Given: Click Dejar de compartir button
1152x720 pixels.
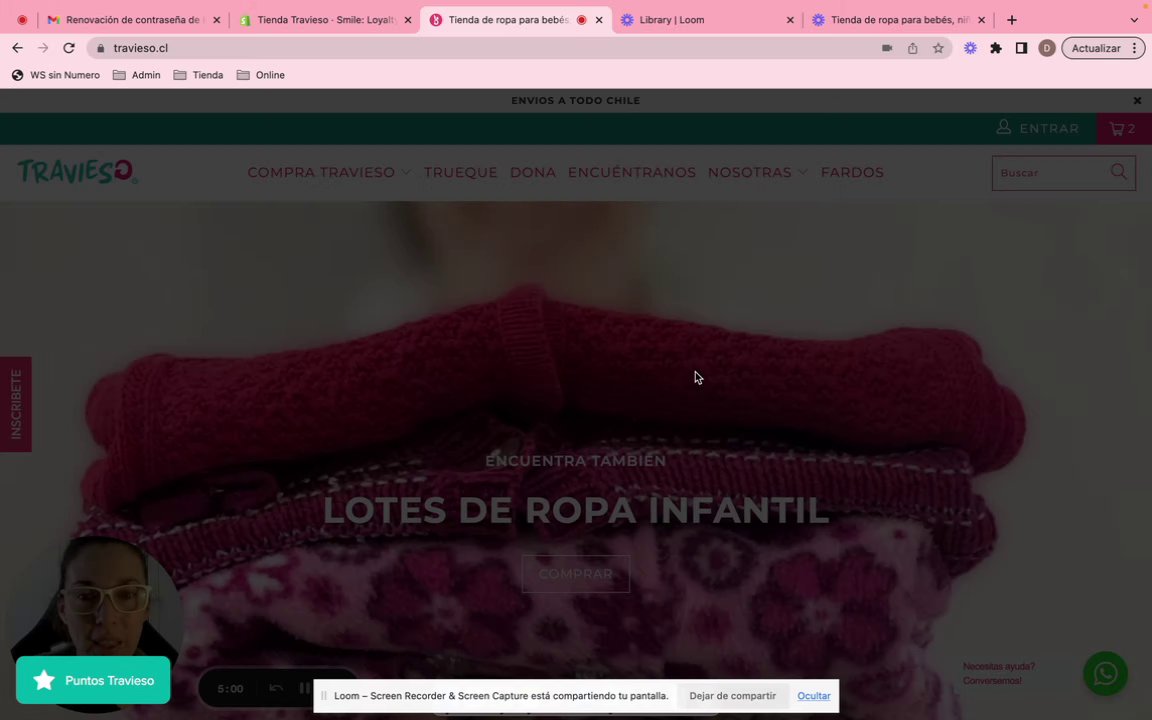Looking at the screenshot, I should (732, 696).
